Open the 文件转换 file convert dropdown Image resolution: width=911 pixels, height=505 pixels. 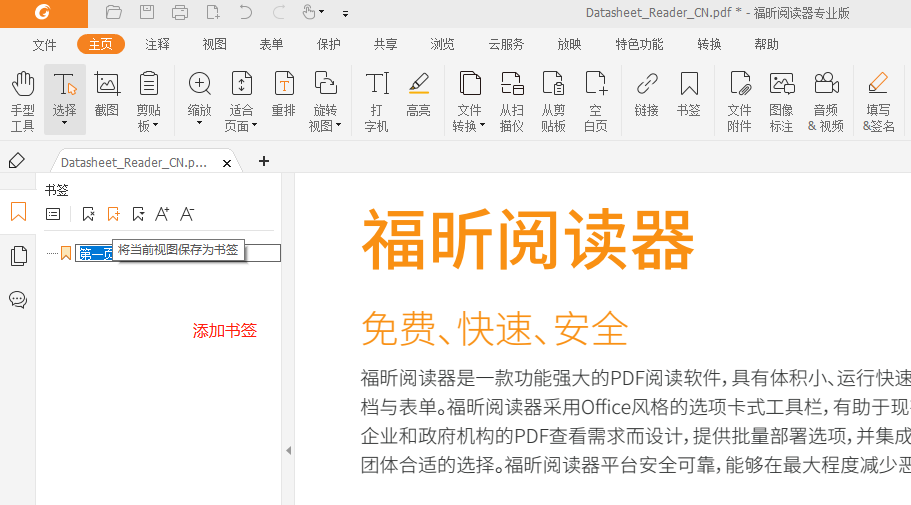point(469,101)
